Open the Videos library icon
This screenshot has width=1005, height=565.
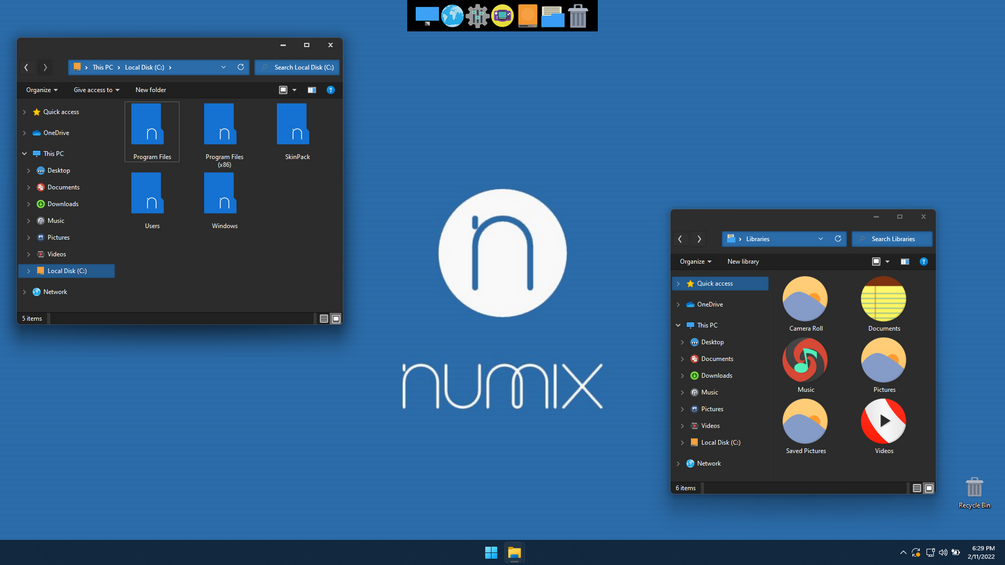[x=883, y=427]
